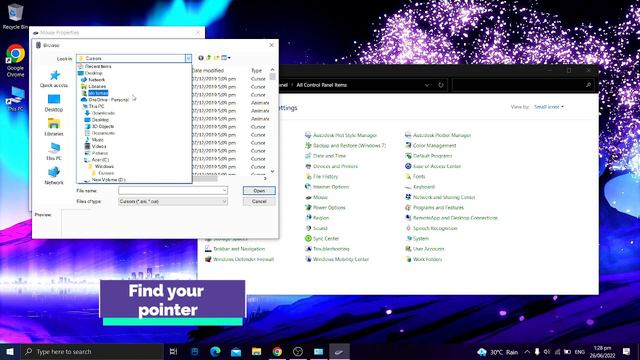Open the File name dropdown arrow
Image resolution: width=640 pixels, height=360 pixels.
click(224, 191)
